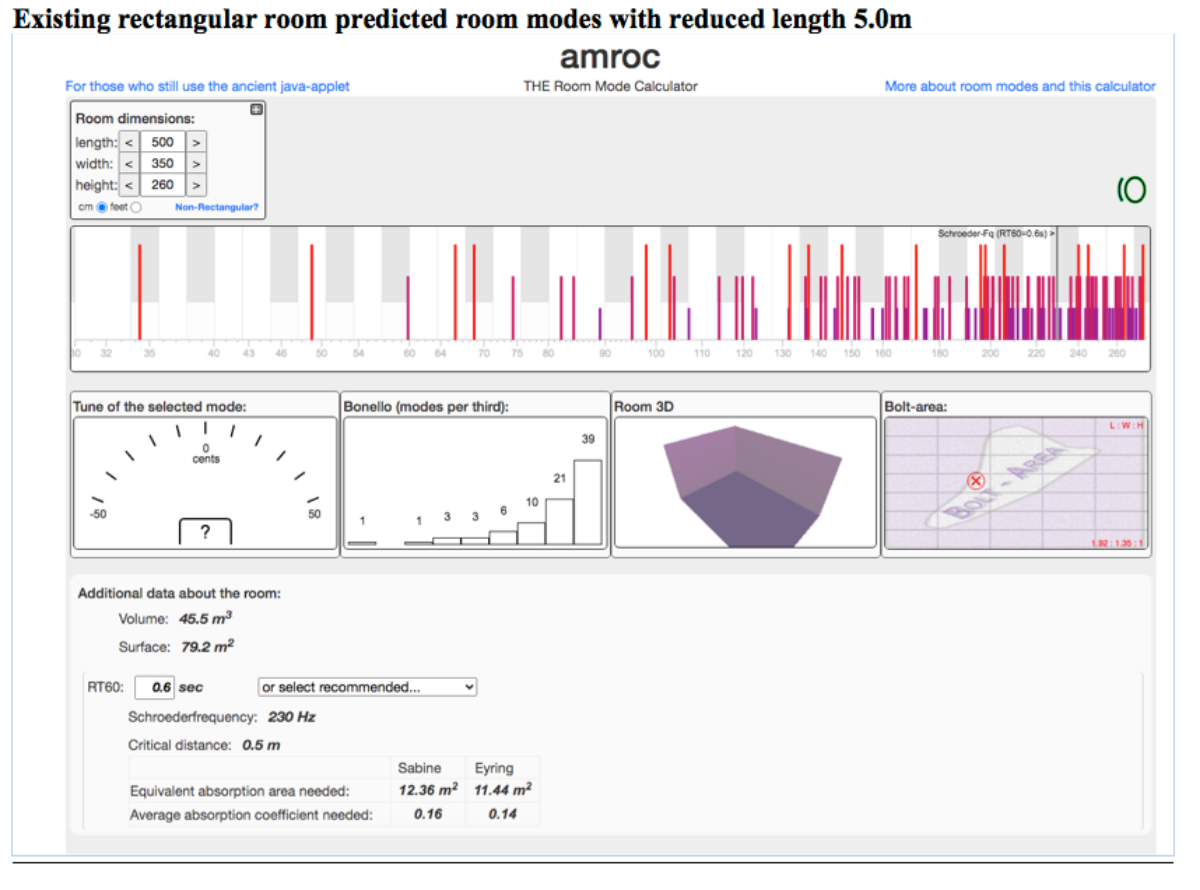Open the 'or select recommended...' RT60 dropdown
The image size is (1200, 890).
point(367,687)
